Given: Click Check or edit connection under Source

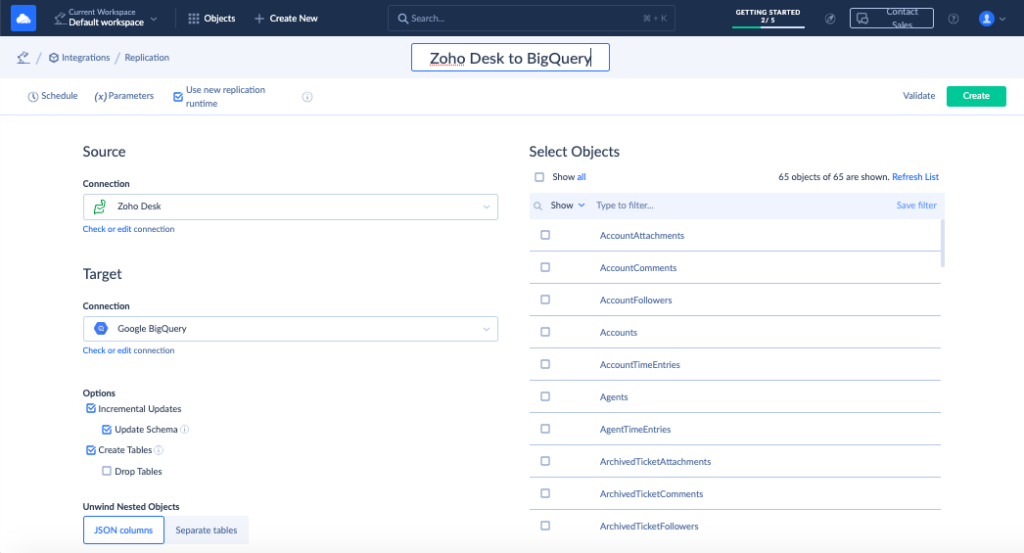Looking at the screenshot, I should (x=129, y=229).
